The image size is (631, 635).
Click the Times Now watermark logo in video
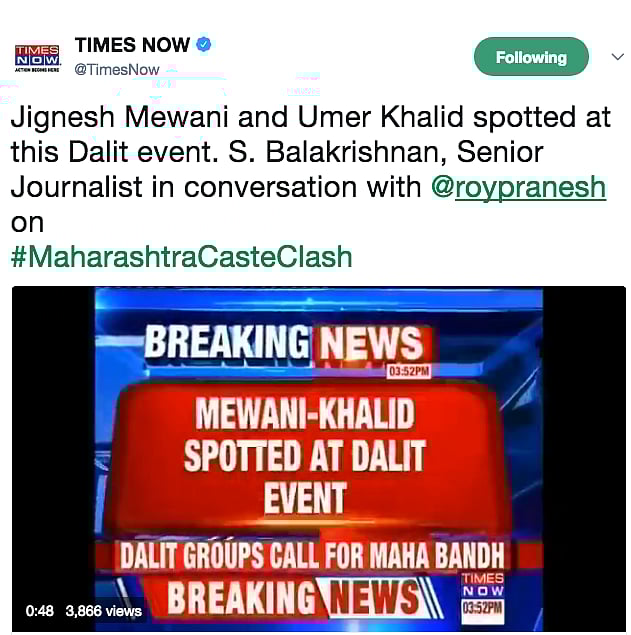coord(482,585)
